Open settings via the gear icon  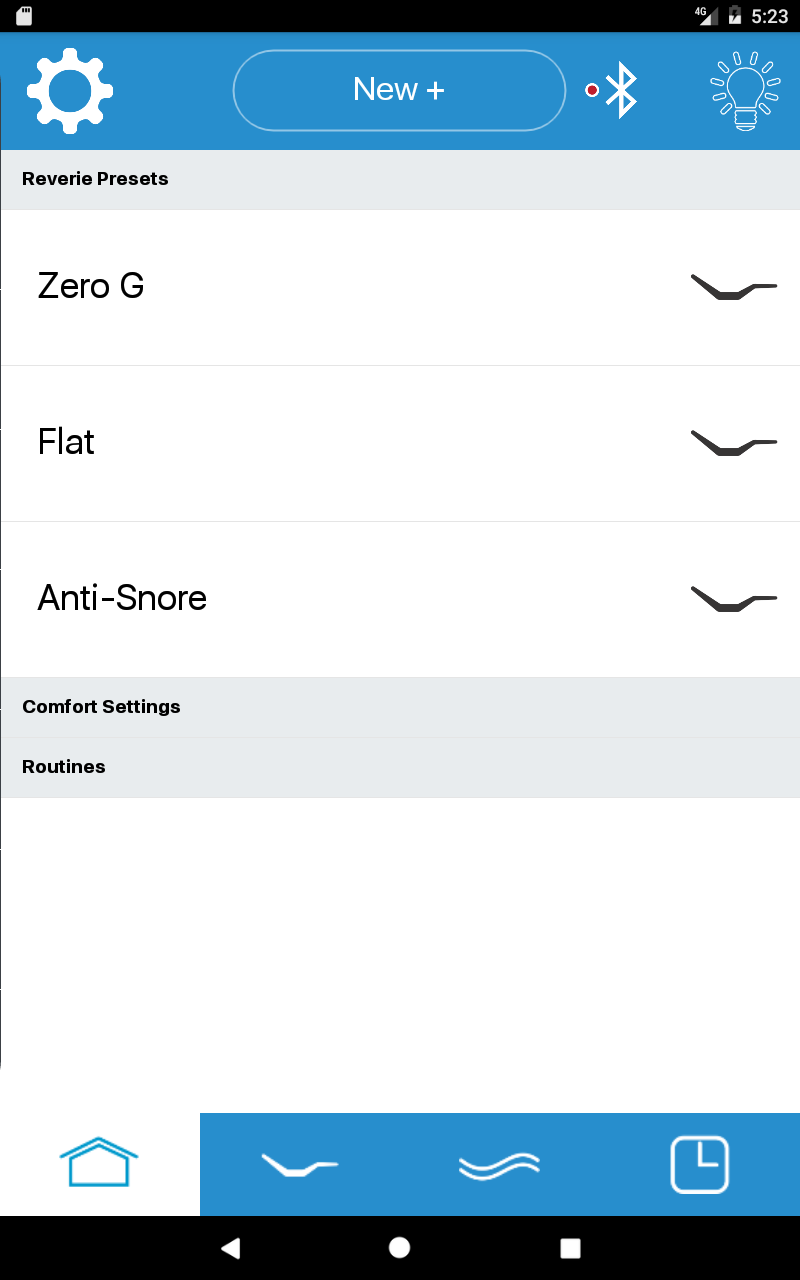pos(70,90)
